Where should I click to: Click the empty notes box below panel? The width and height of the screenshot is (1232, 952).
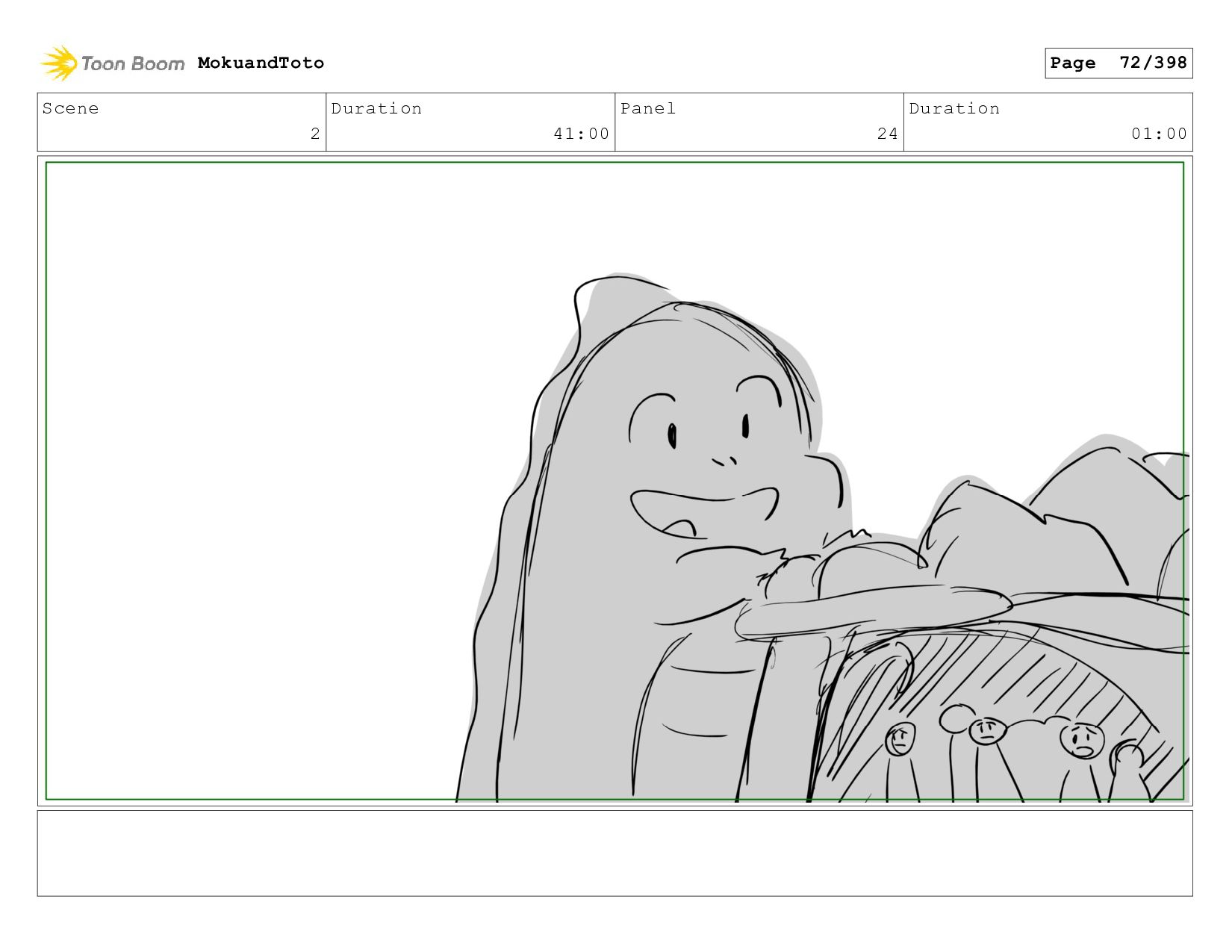615,853
